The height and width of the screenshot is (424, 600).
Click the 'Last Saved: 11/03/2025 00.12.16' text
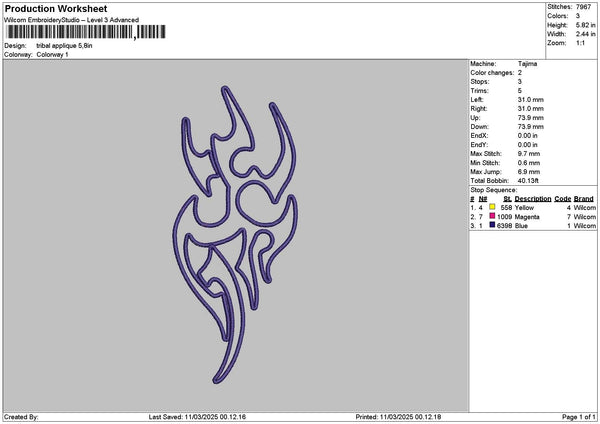pyautogui.click(x=197, y=417)
